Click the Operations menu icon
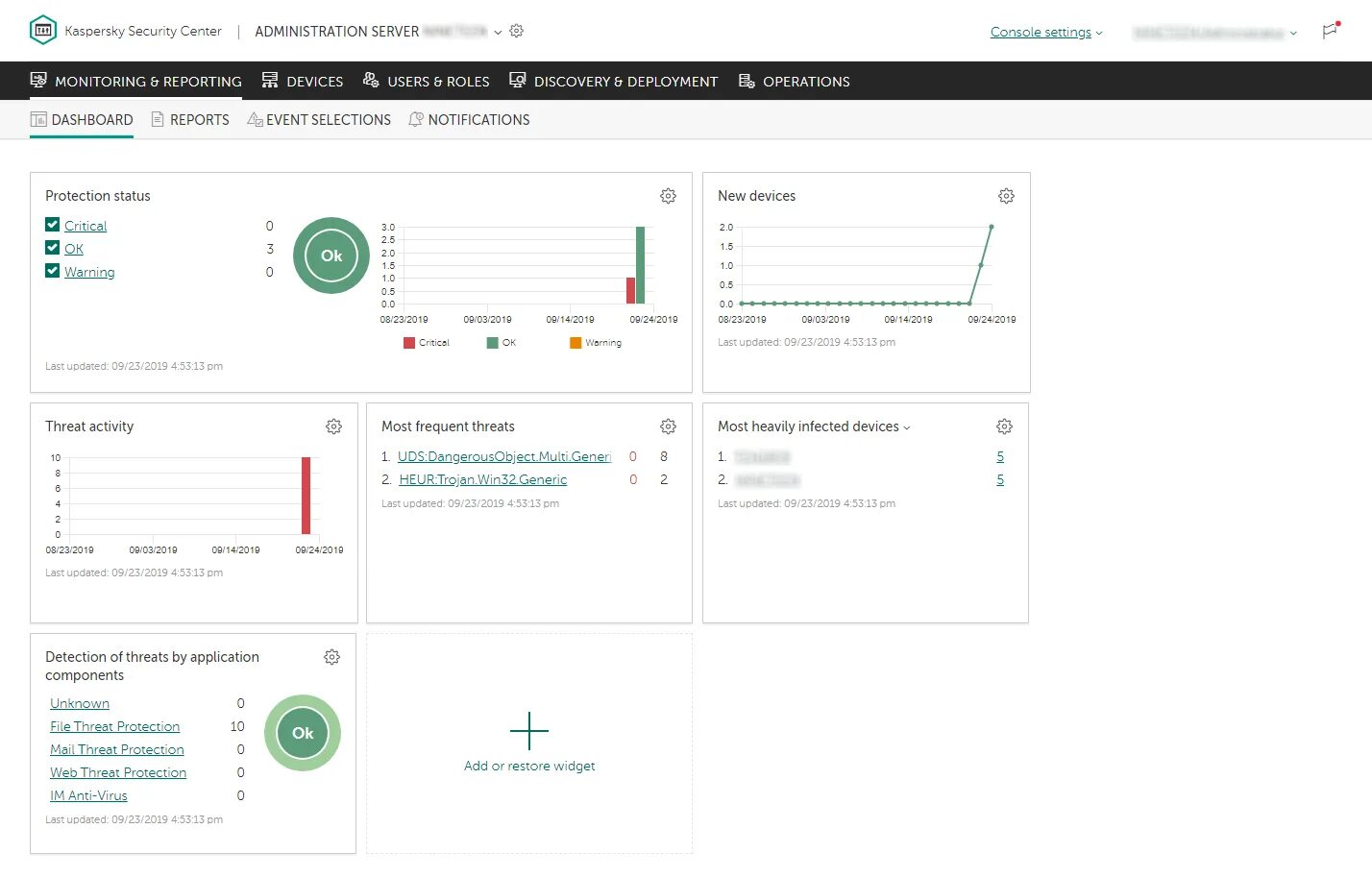This screenshot has width=1372, height=877. pos(747,80)
